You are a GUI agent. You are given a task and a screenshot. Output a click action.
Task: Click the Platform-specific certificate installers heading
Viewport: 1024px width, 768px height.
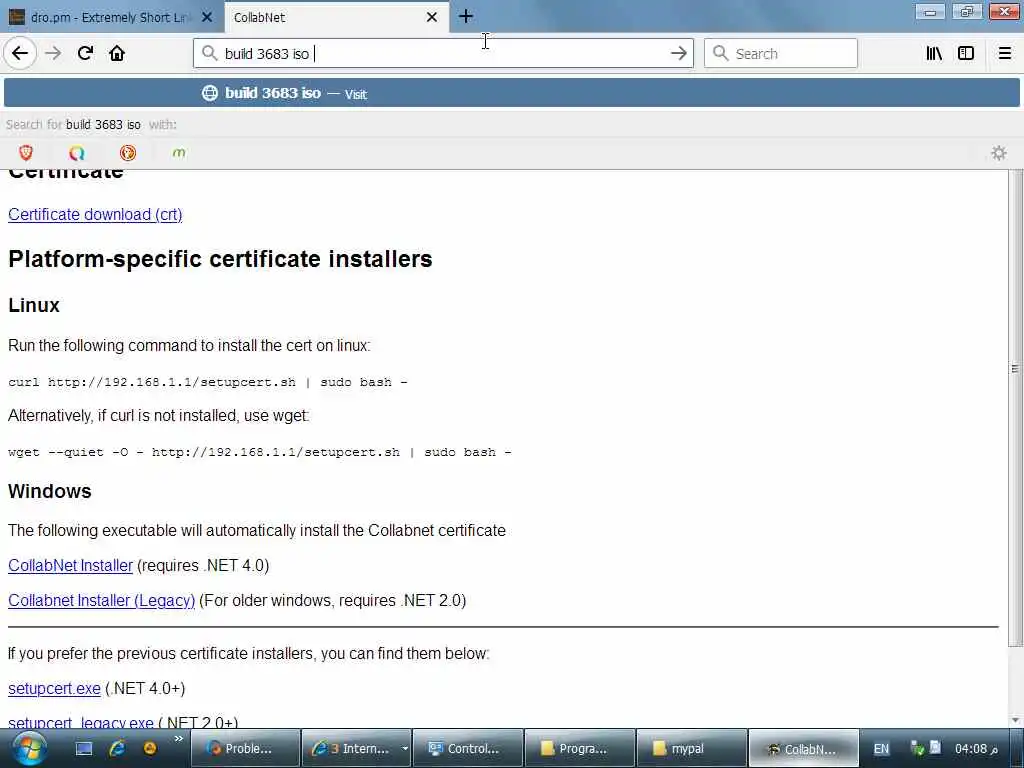[220, 259]
